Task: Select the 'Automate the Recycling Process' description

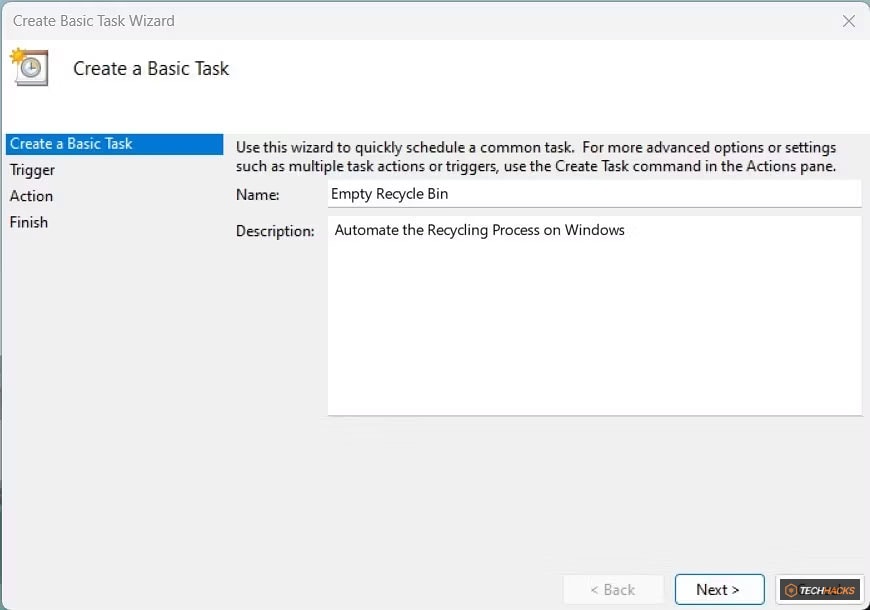Action: 478,230
